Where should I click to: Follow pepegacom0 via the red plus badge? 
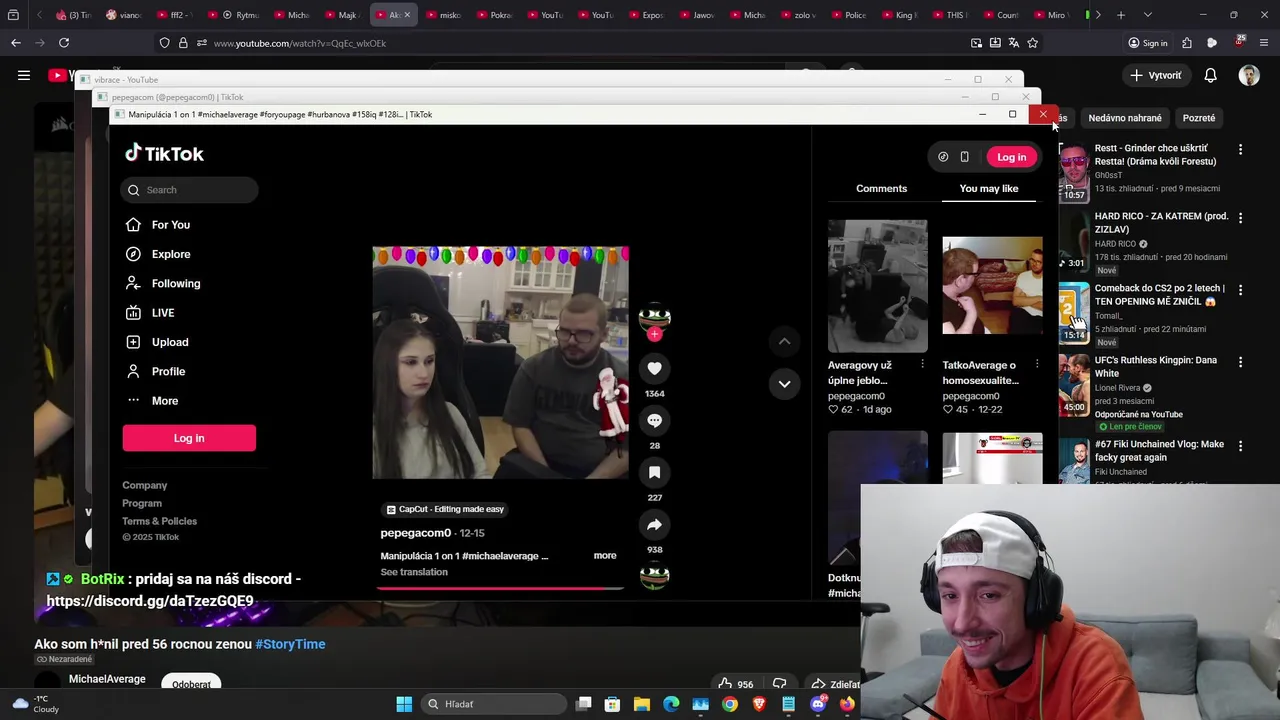(654, 334)
